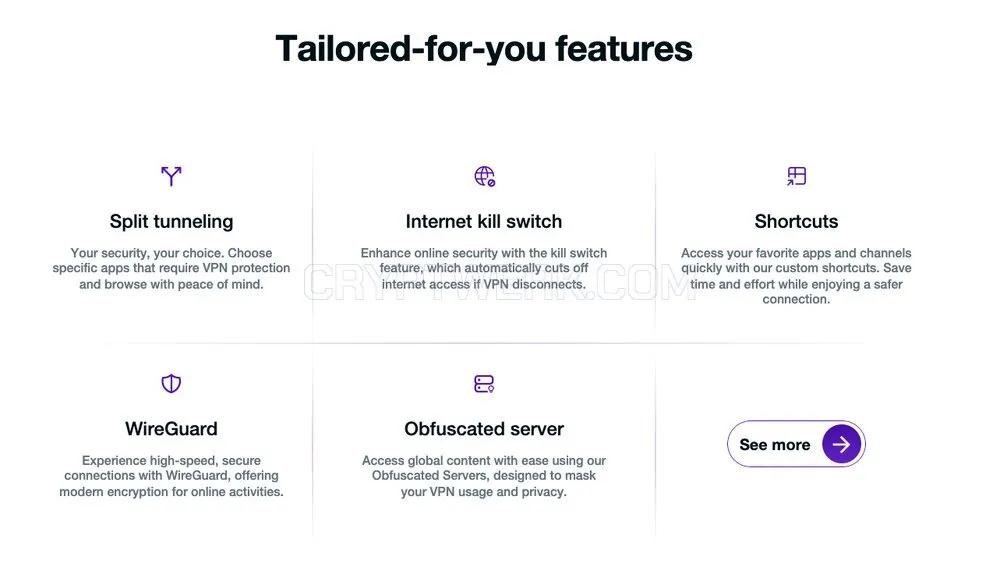Click the Split tunneling description text
1000x564 pixels.
tap(171, 269)
